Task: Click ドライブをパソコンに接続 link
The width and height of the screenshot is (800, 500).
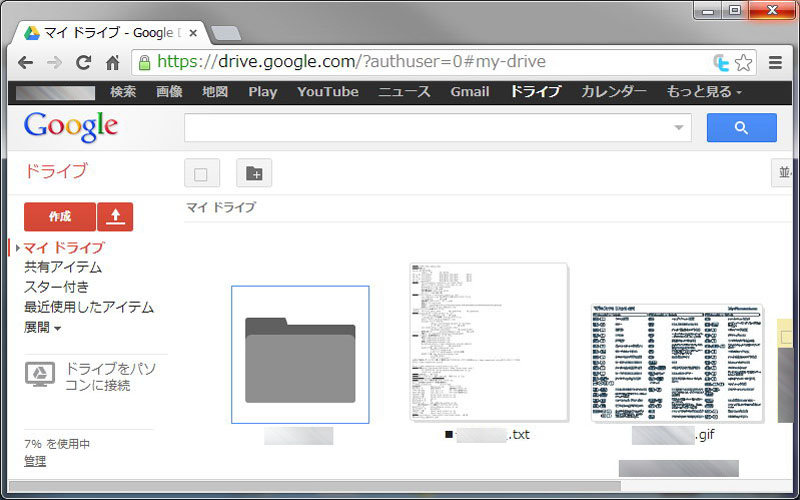Action: pos(110,377)
